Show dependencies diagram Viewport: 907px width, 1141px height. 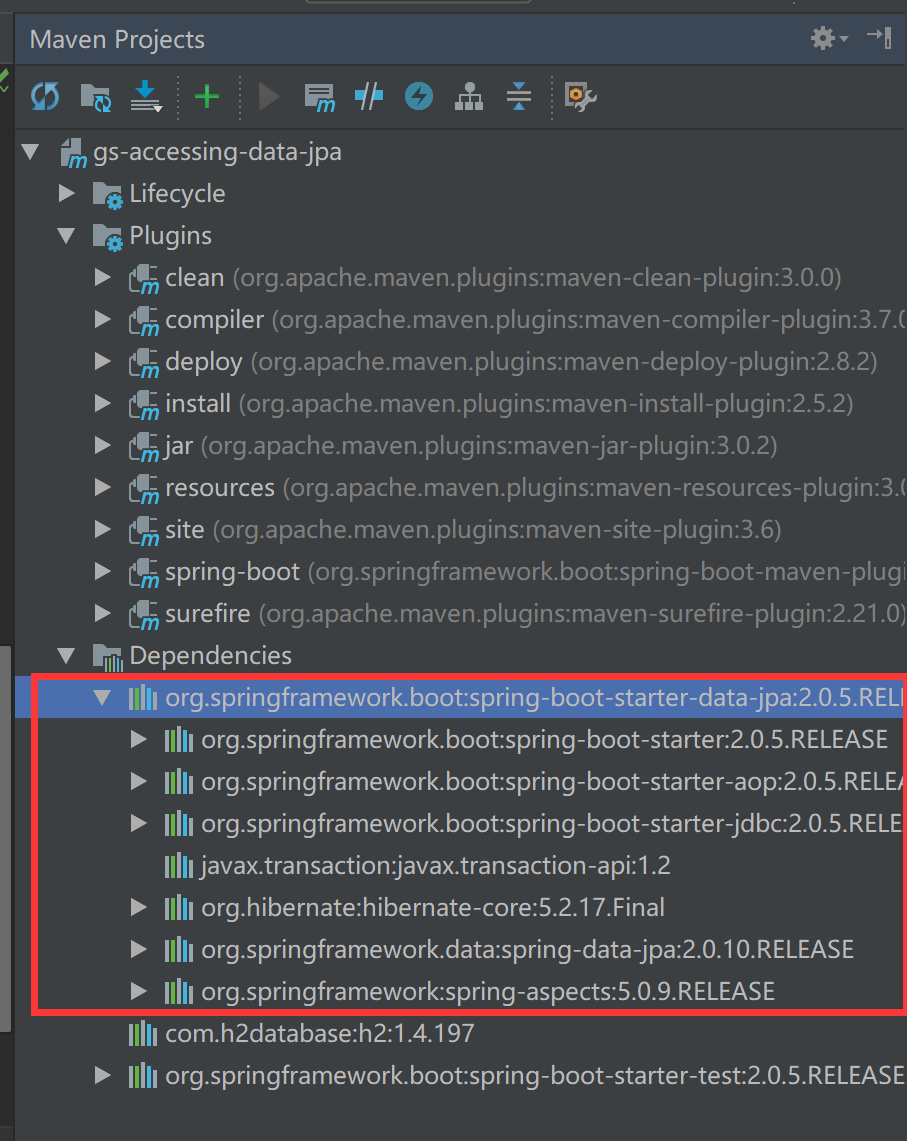click(x=468, y=97)
